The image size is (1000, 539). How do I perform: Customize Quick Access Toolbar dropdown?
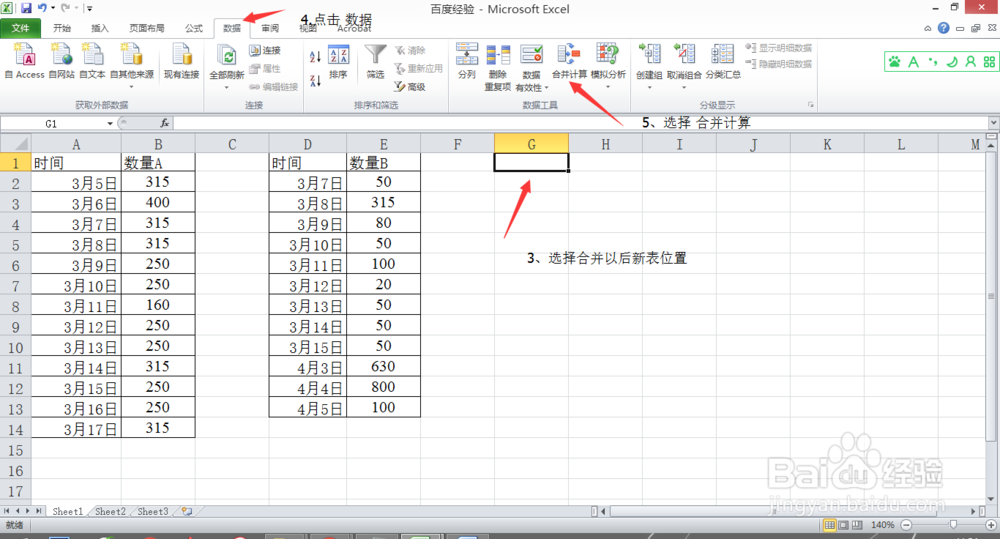tap(89, 8)
